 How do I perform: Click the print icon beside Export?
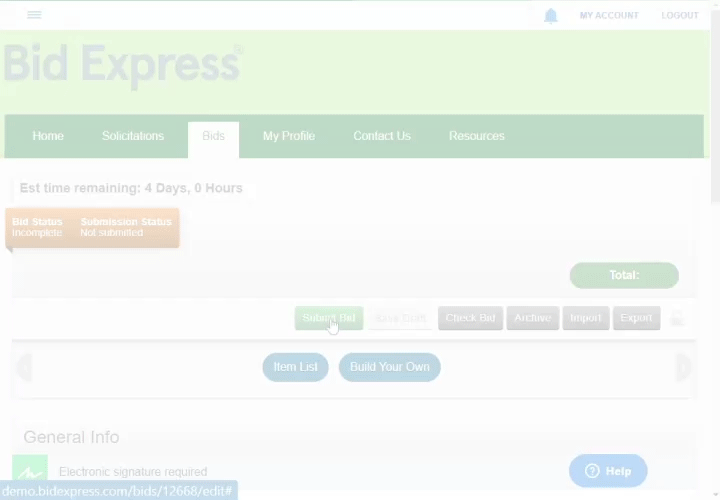click(677, 319)
